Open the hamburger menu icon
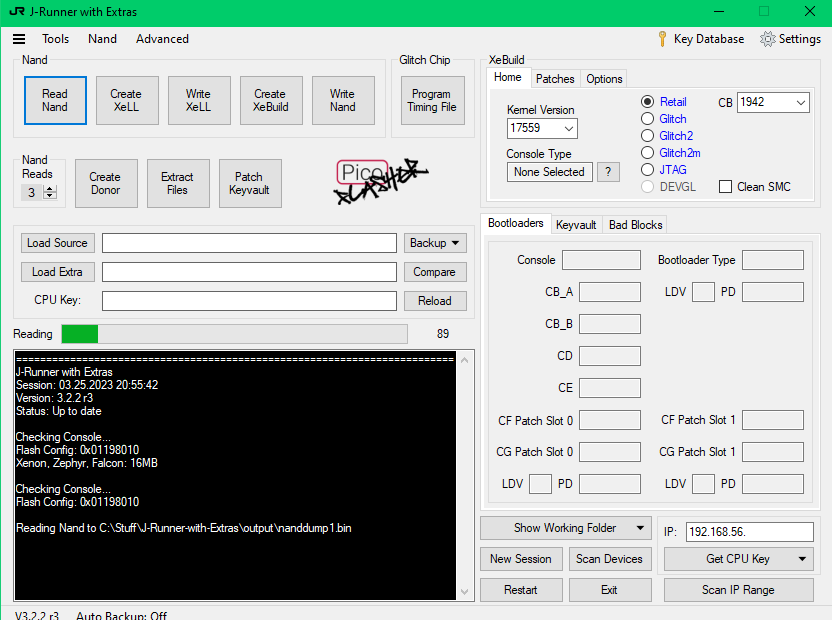The height and width of the screenshot is (620, 832). click(19, 39)
